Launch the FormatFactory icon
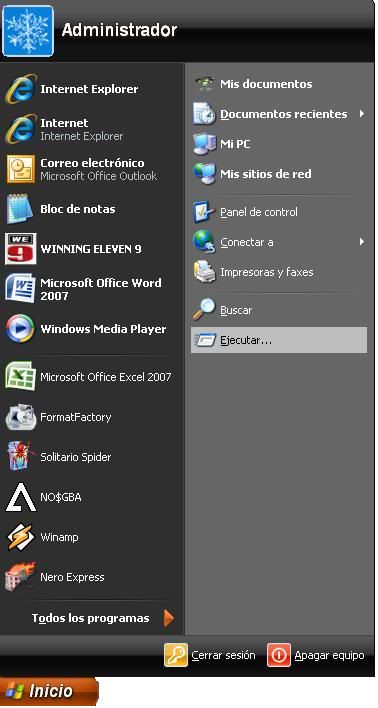The image size is (378, 708). pos(21,416)
